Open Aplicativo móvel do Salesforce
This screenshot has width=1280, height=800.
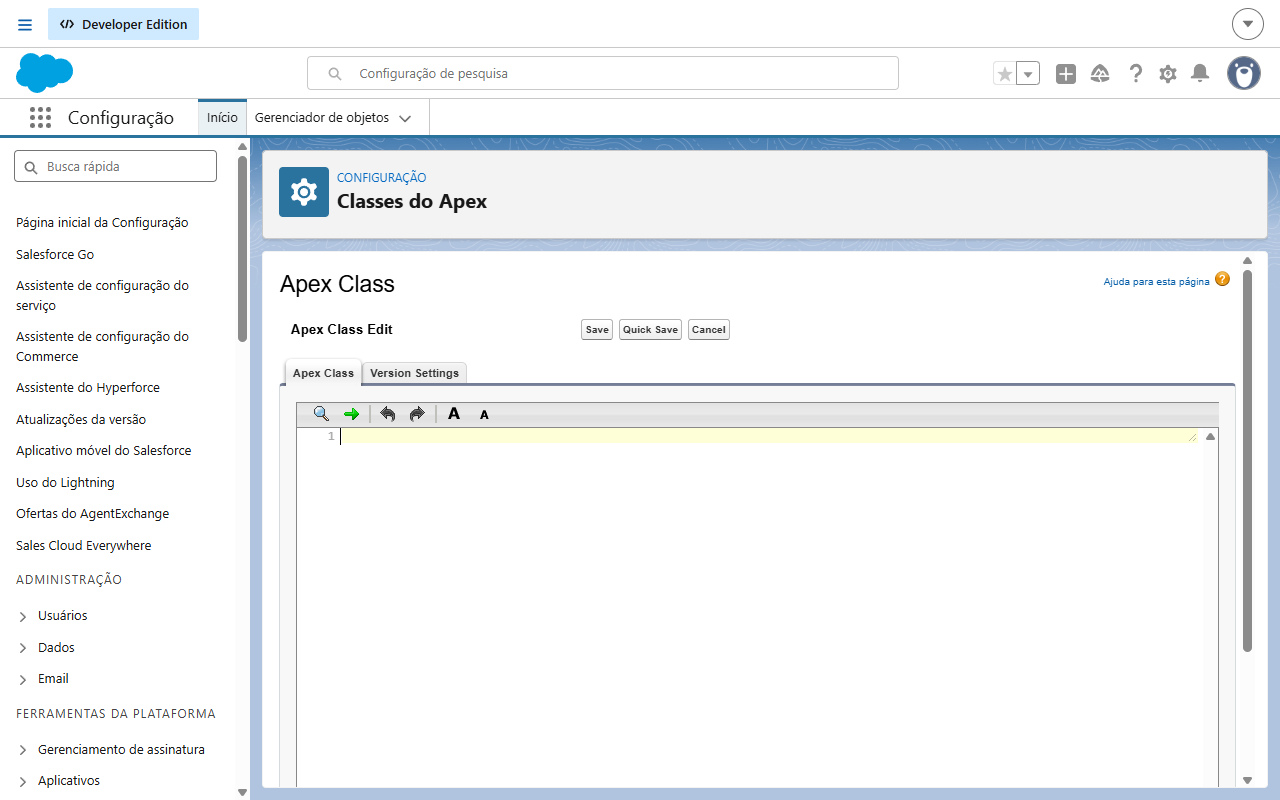pos(103,451)
